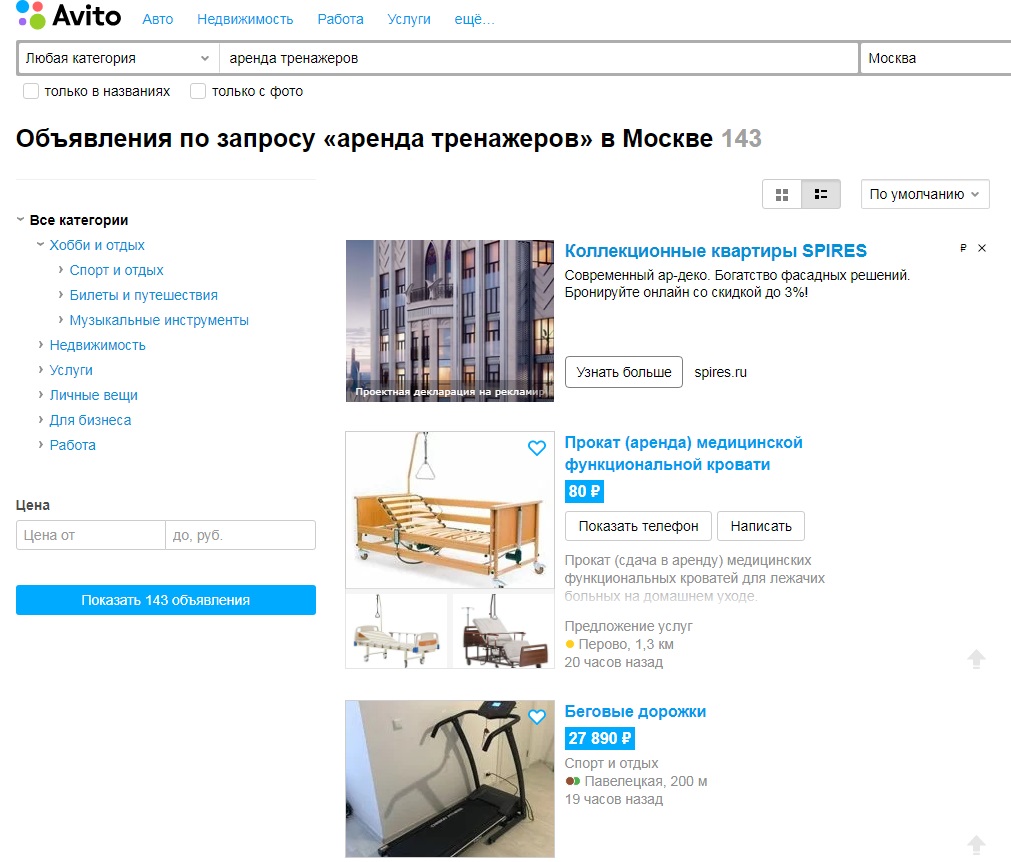The image size is (1011, 862).
Task: Click 'Павелецкая, 200 м' location text
Action: click(645, 781)
